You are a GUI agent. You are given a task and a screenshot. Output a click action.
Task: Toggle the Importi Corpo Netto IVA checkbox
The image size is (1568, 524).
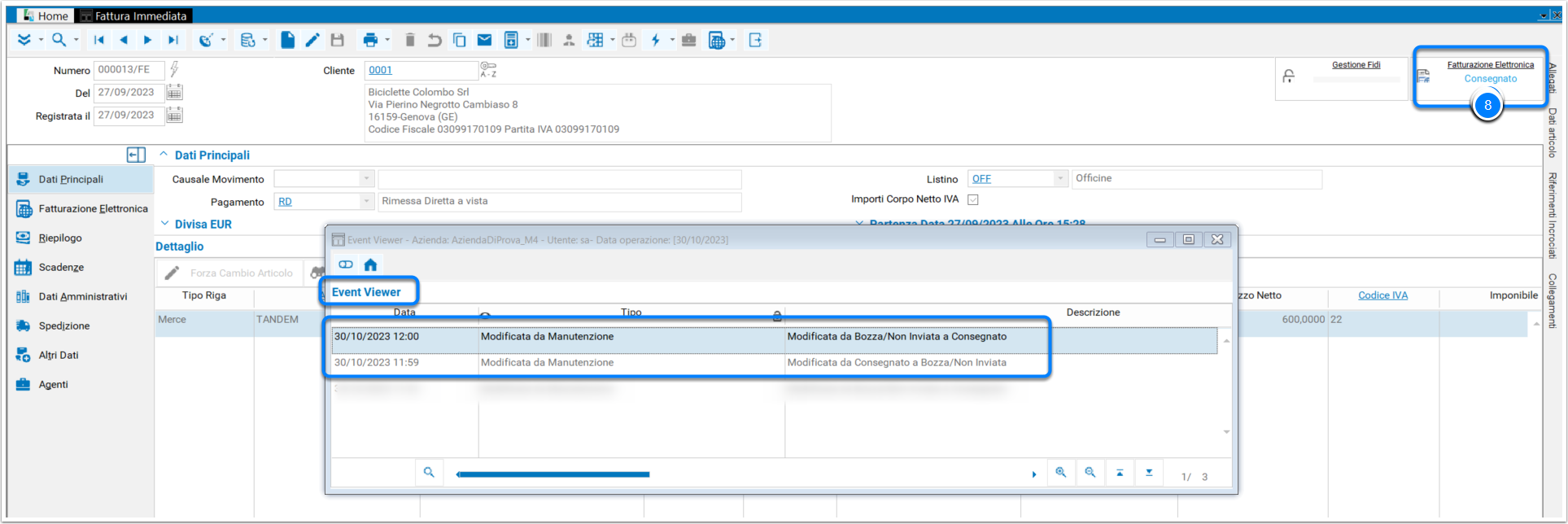point(973,199)
